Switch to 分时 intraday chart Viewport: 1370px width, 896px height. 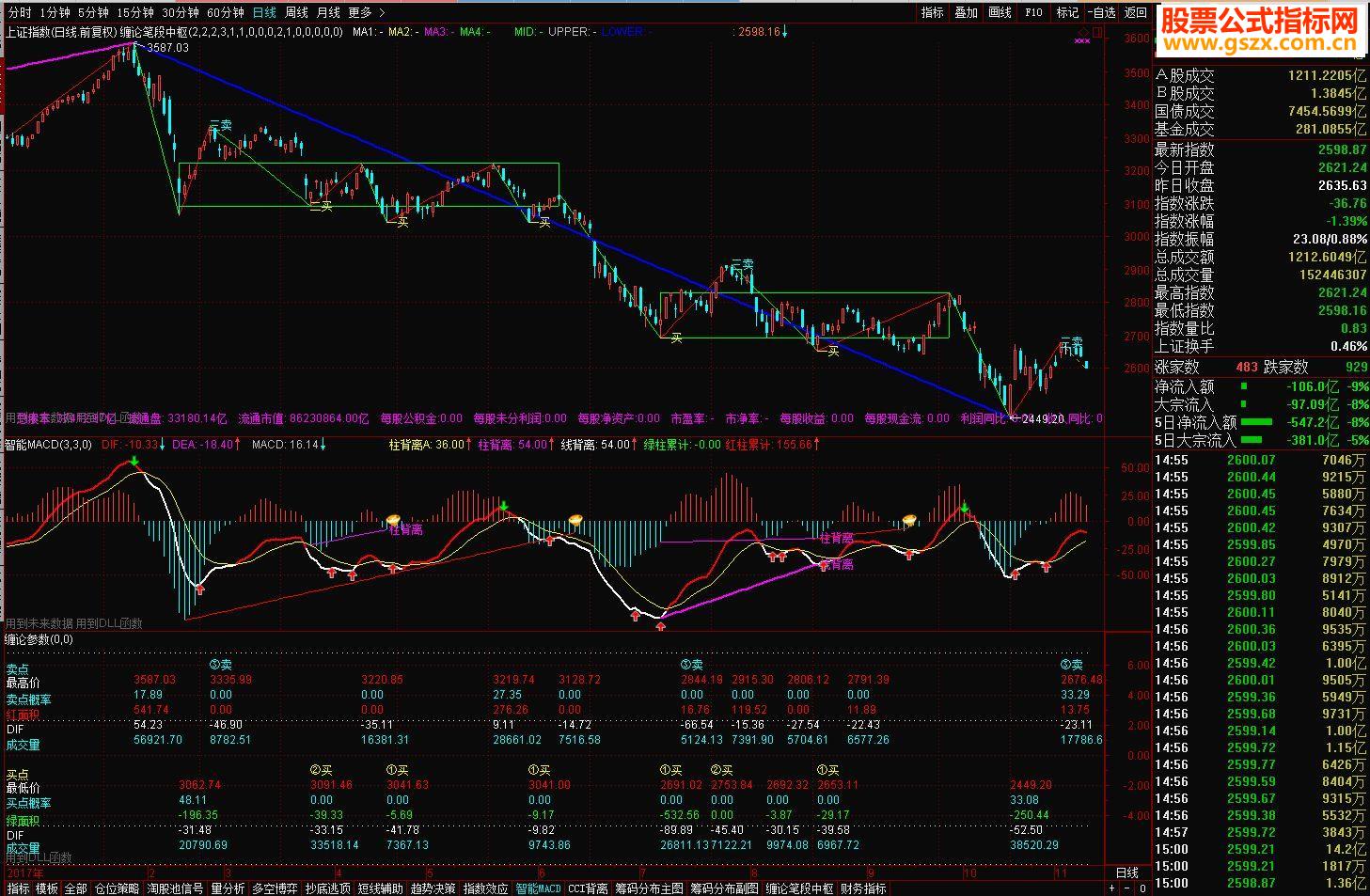tap(19, 12)
